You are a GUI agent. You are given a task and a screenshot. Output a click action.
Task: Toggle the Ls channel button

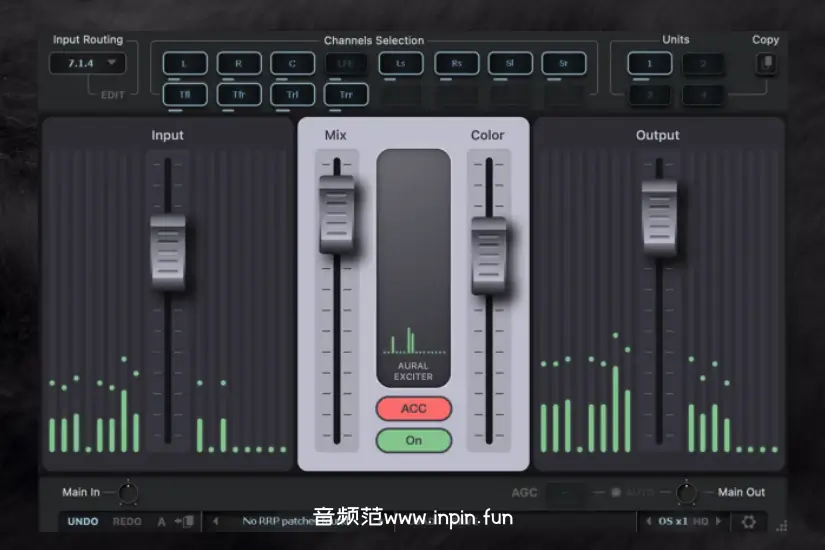point(401,64)
